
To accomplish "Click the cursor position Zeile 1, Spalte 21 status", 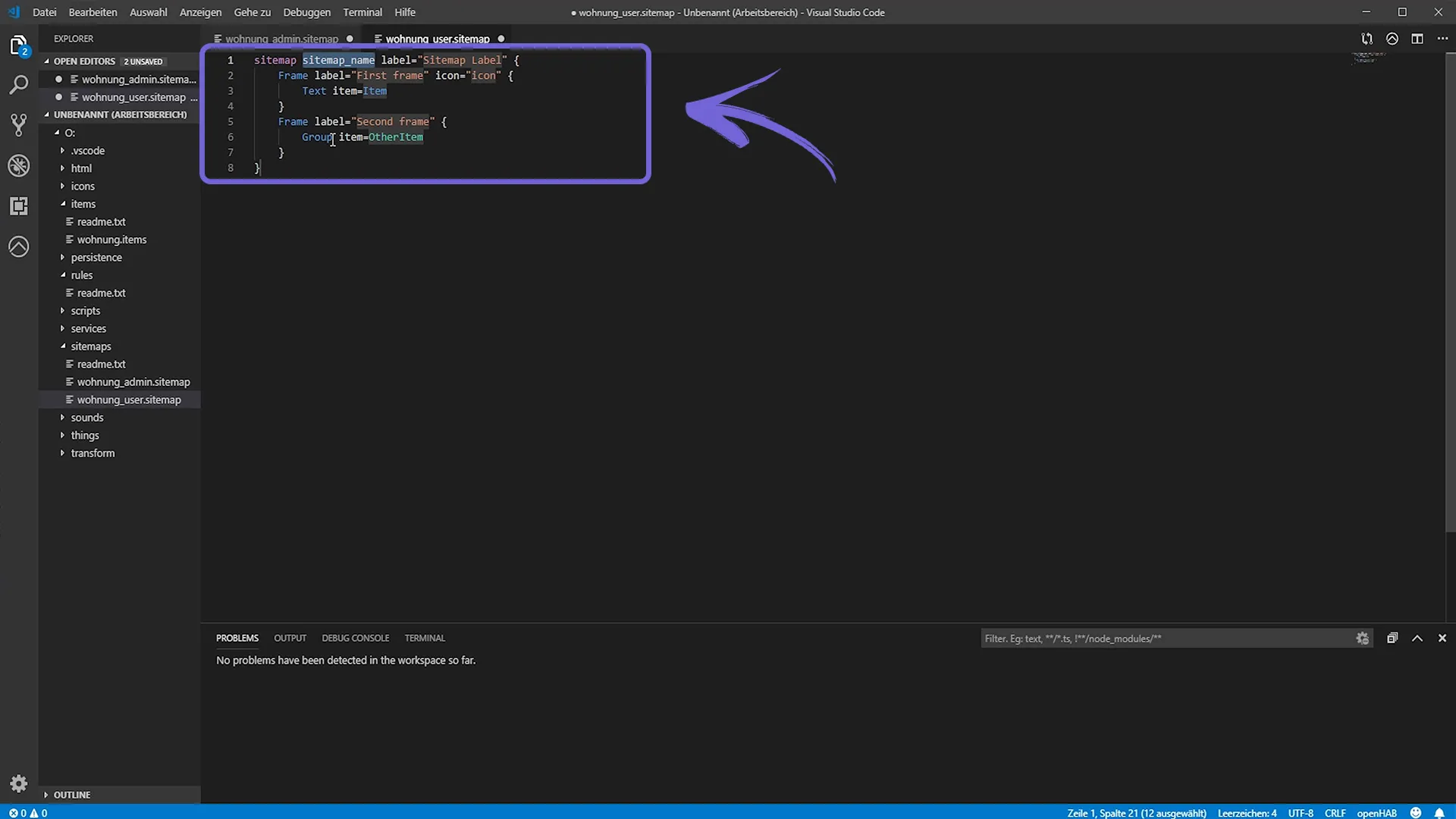I will [1136, 813].
